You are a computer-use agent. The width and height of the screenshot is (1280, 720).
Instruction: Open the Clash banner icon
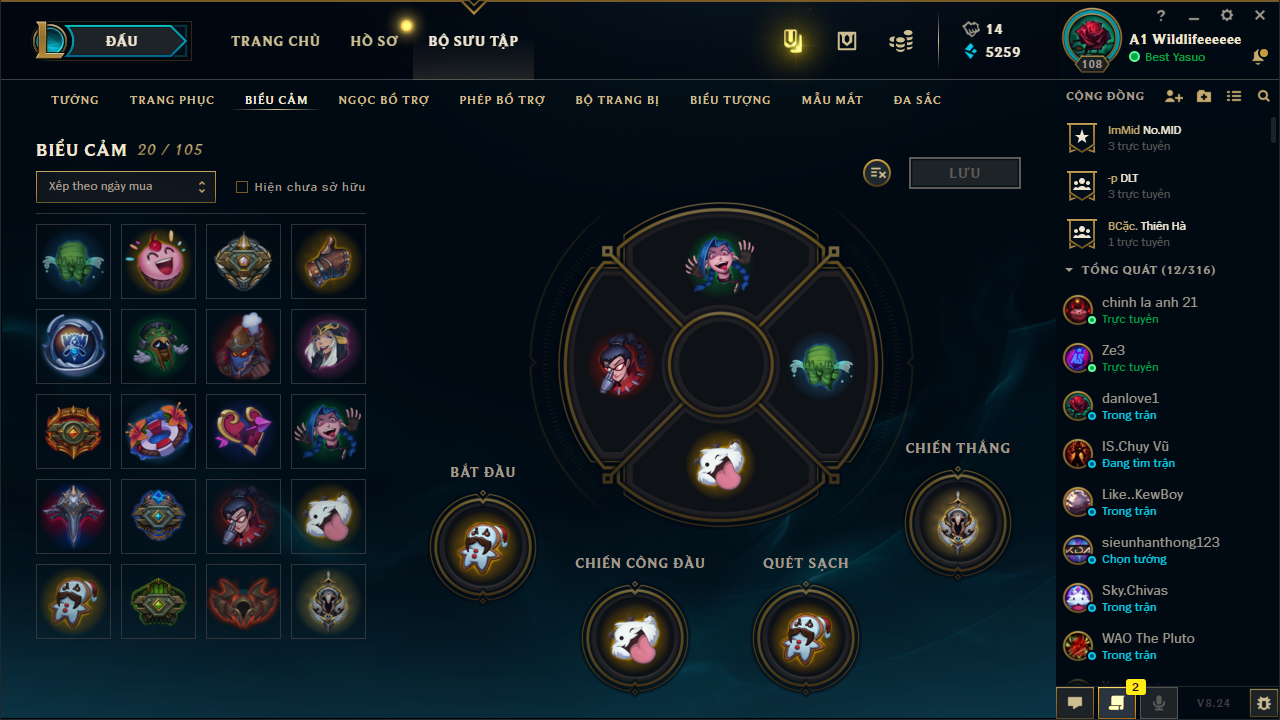pos(847,41)
